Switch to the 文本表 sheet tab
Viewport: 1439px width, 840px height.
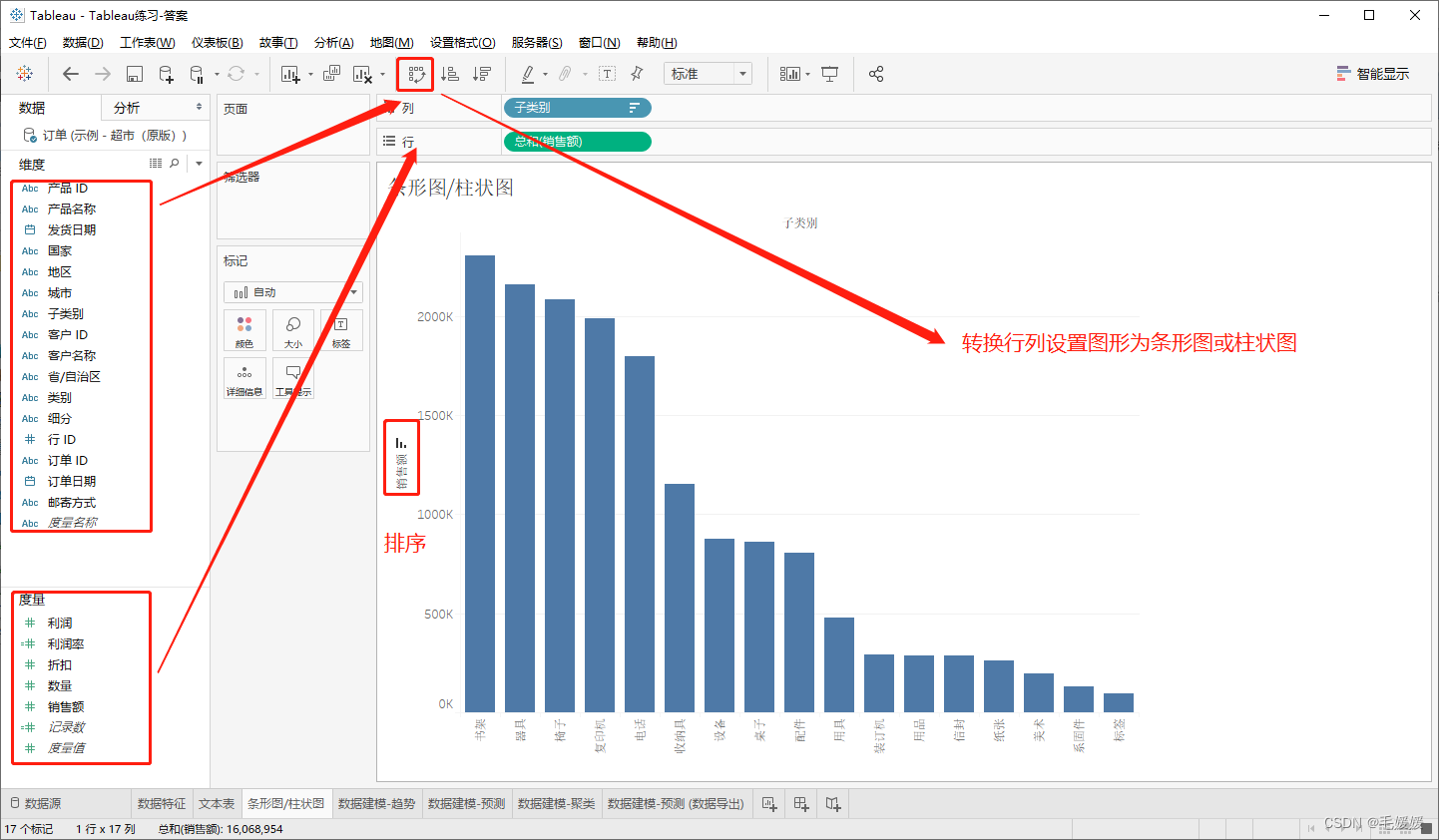[x=217, y=803]
